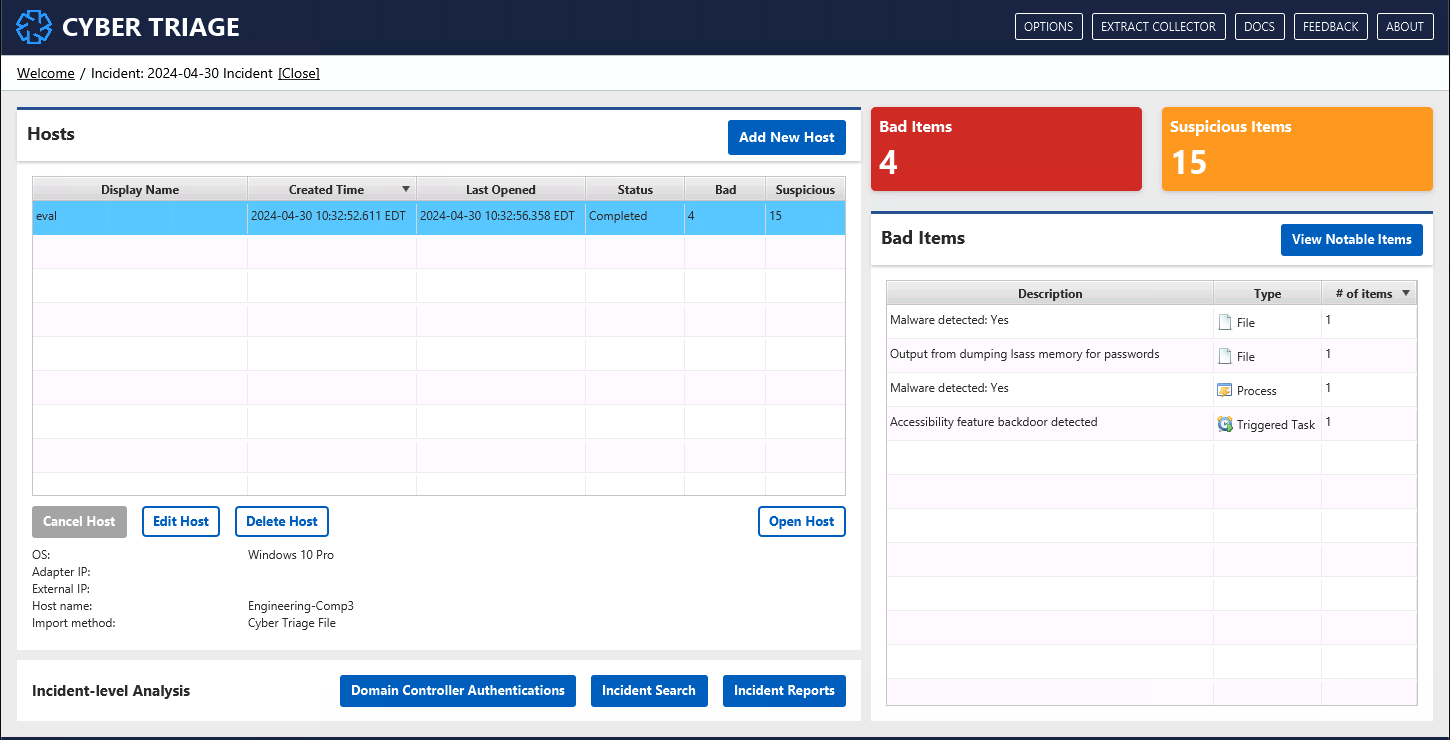Click the File icon for Malware detected row

pyautogui.click(x=1225, y=322)
